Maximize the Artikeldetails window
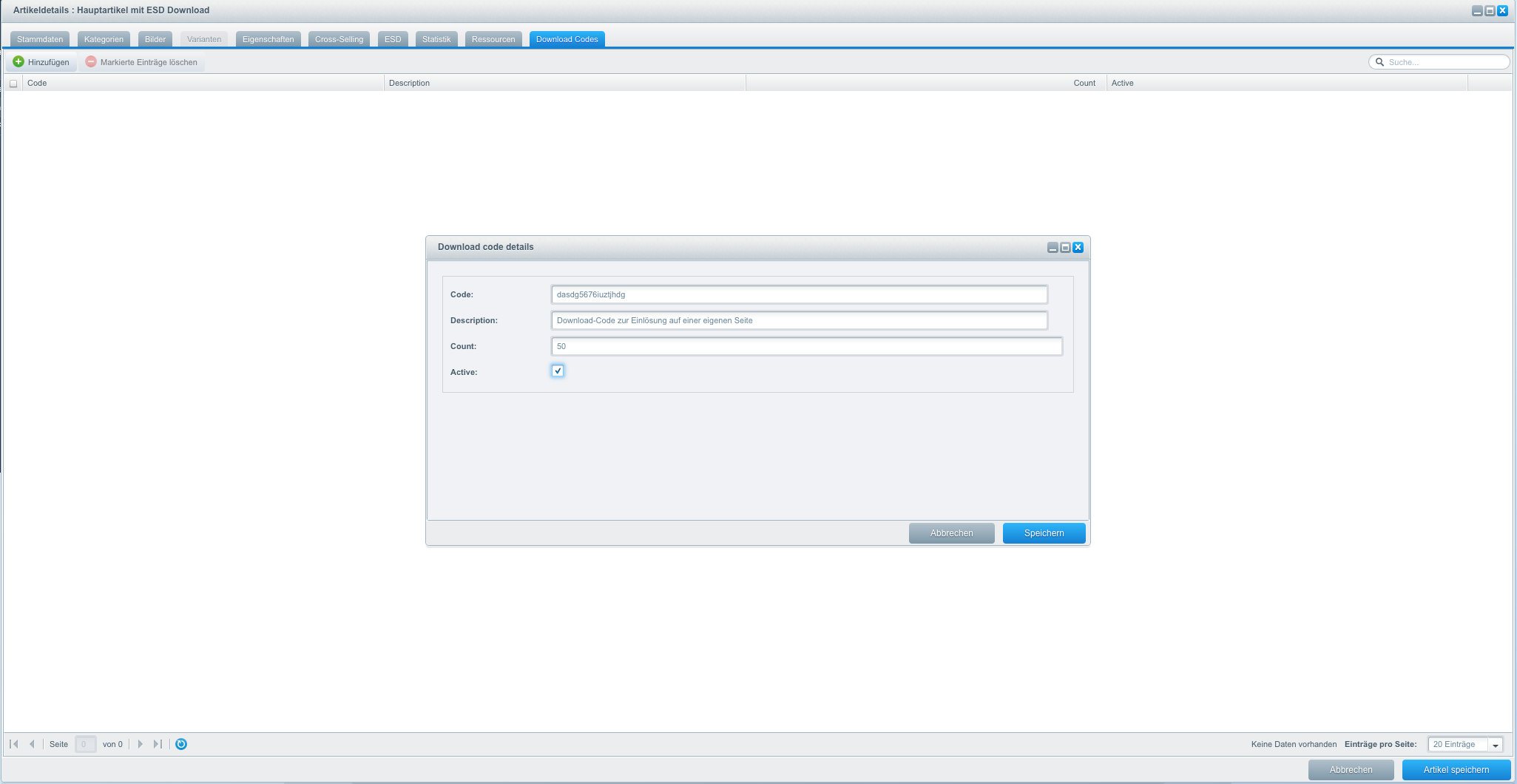The width and height of the screenshot is (1517, 784). 1490,11
